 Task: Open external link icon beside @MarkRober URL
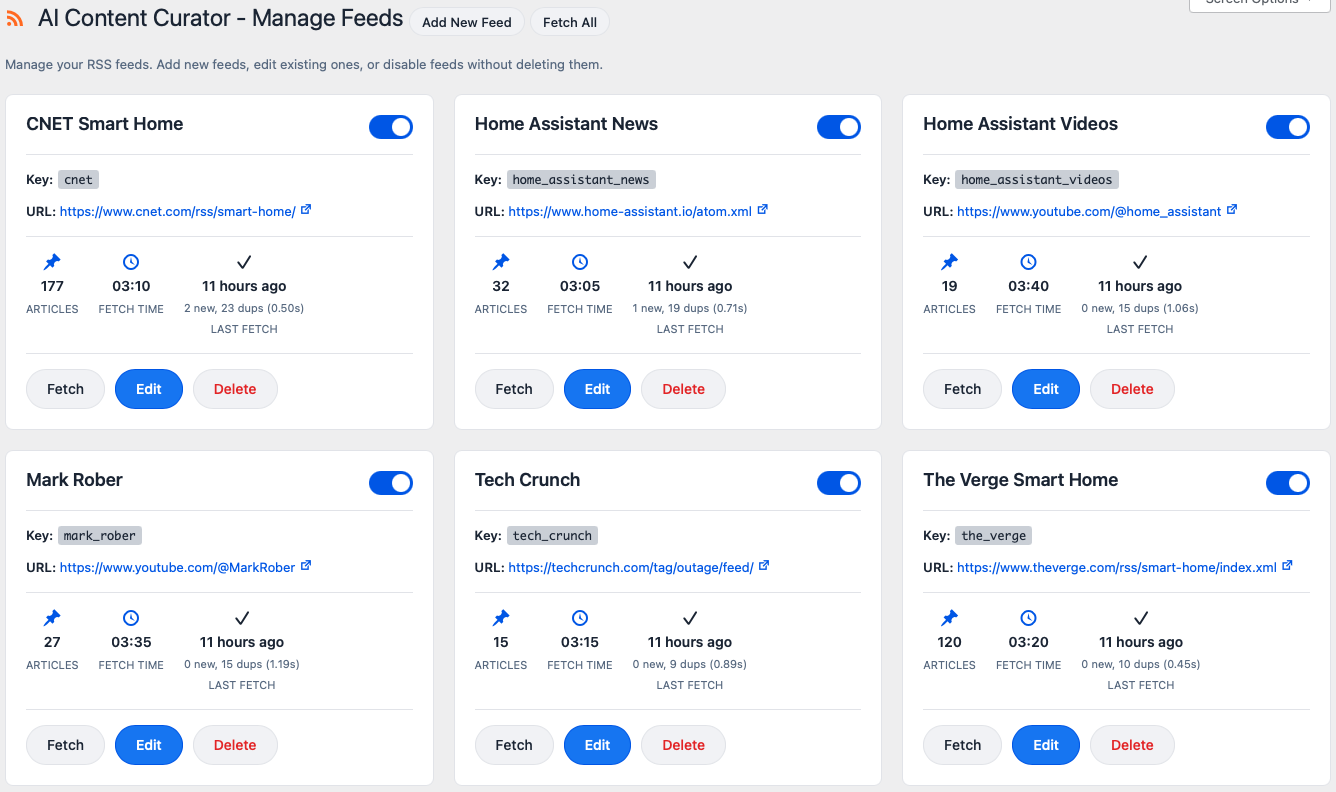[306, 566]
